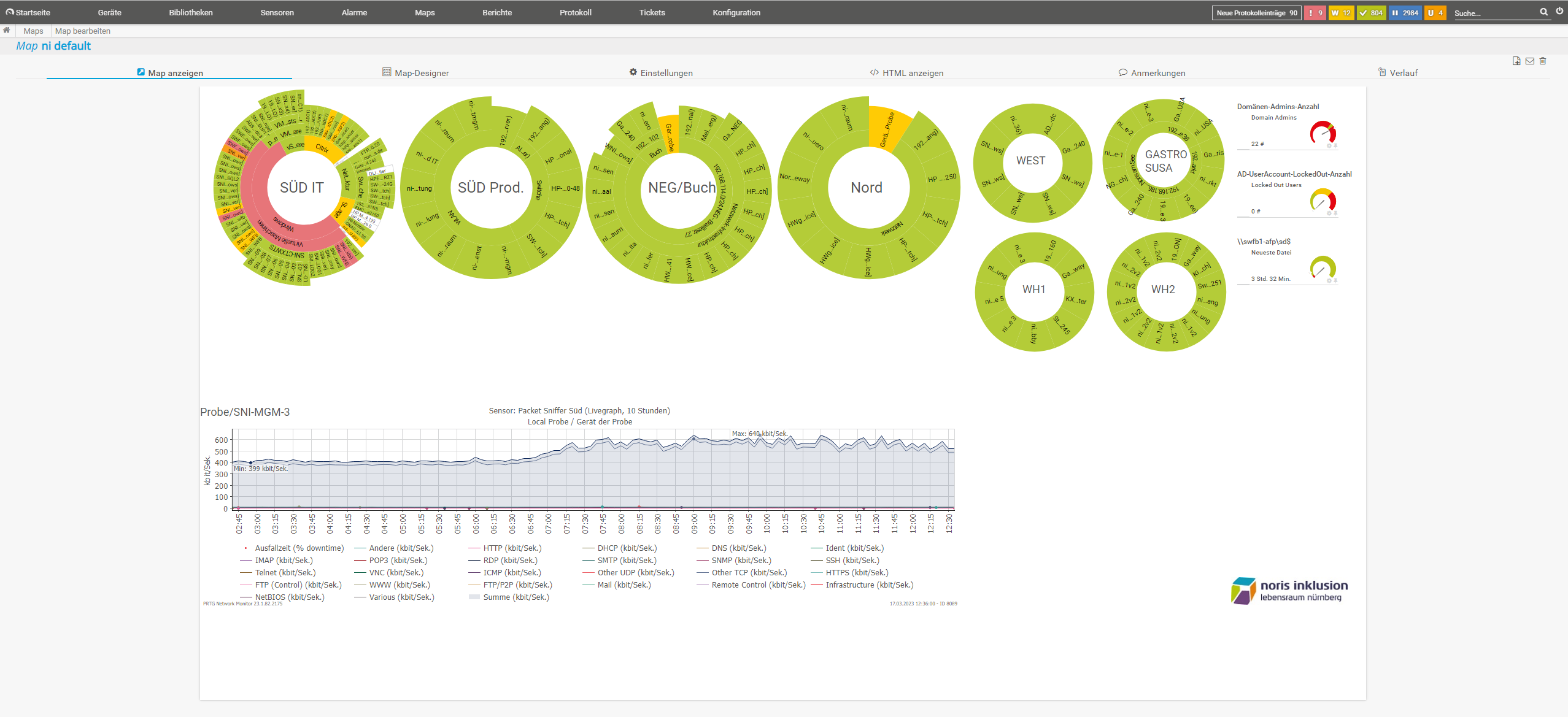Click the envelope email icon
The image size is (1568, 717).
pos(1530,61)
